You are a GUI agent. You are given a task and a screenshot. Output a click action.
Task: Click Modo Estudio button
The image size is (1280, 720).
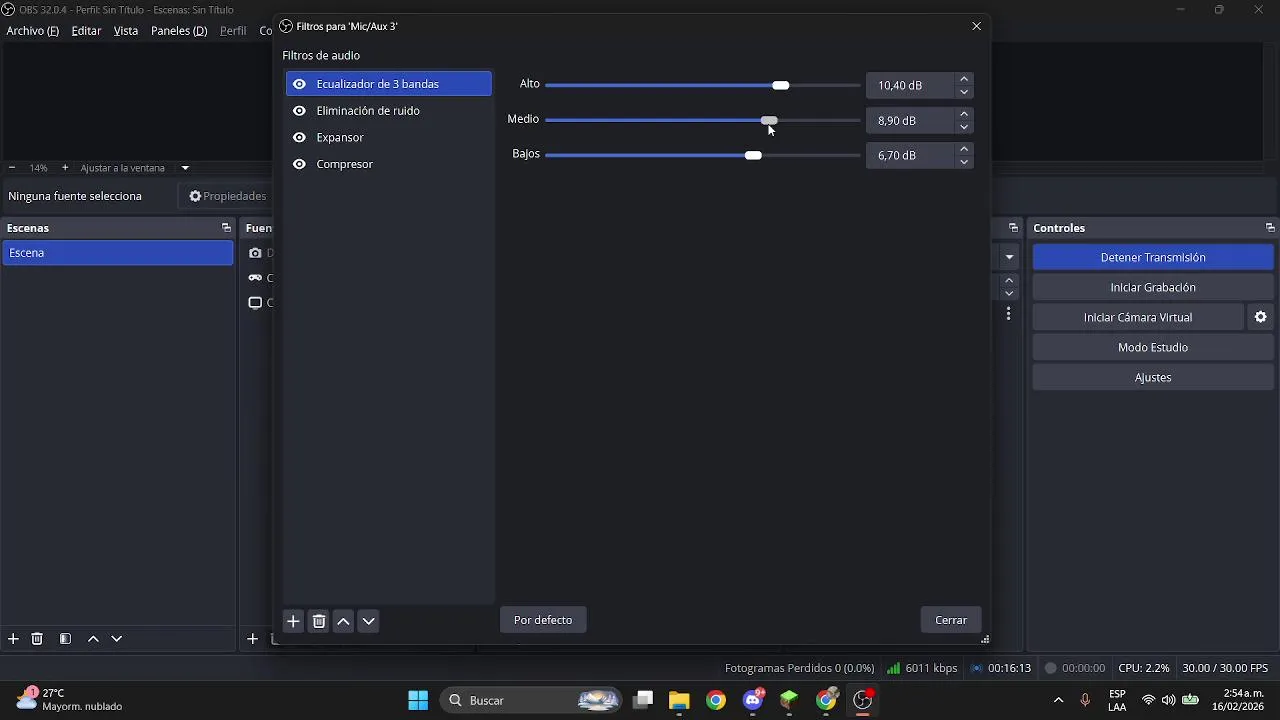tap(1153, 347)
